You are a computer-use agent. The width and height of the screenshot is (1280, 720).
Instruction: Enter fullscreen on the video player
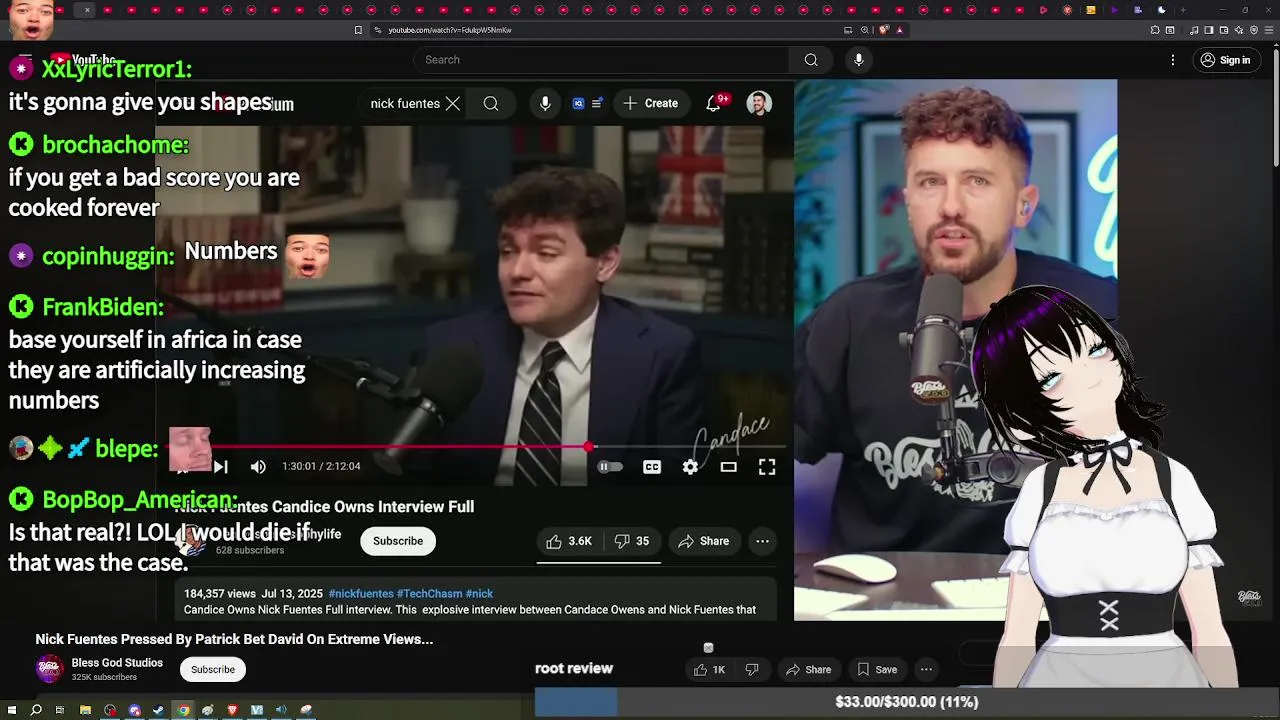click(x=767, y=467)
